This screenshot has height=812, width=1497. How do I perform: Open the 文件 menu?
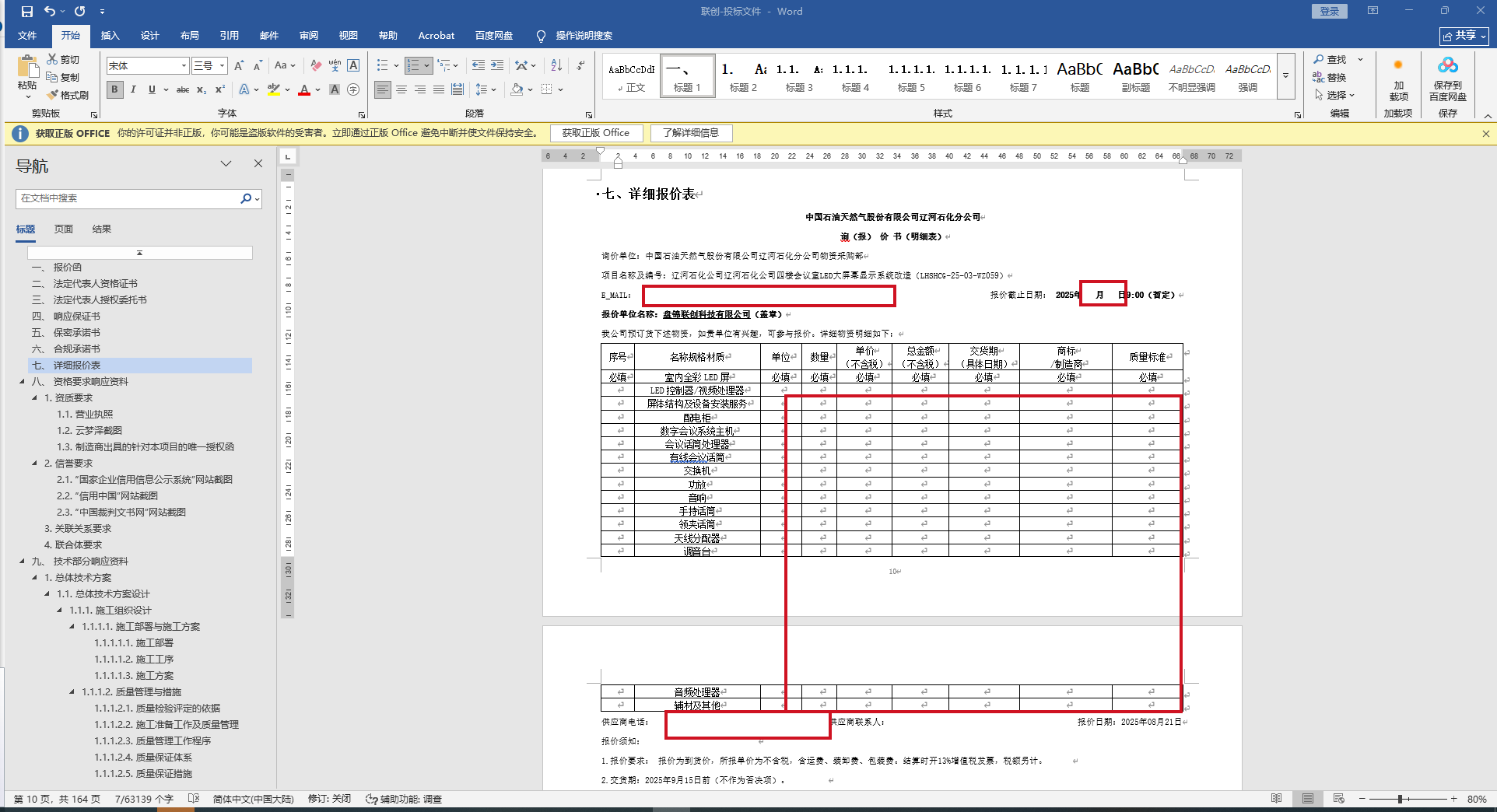[27, 36]
